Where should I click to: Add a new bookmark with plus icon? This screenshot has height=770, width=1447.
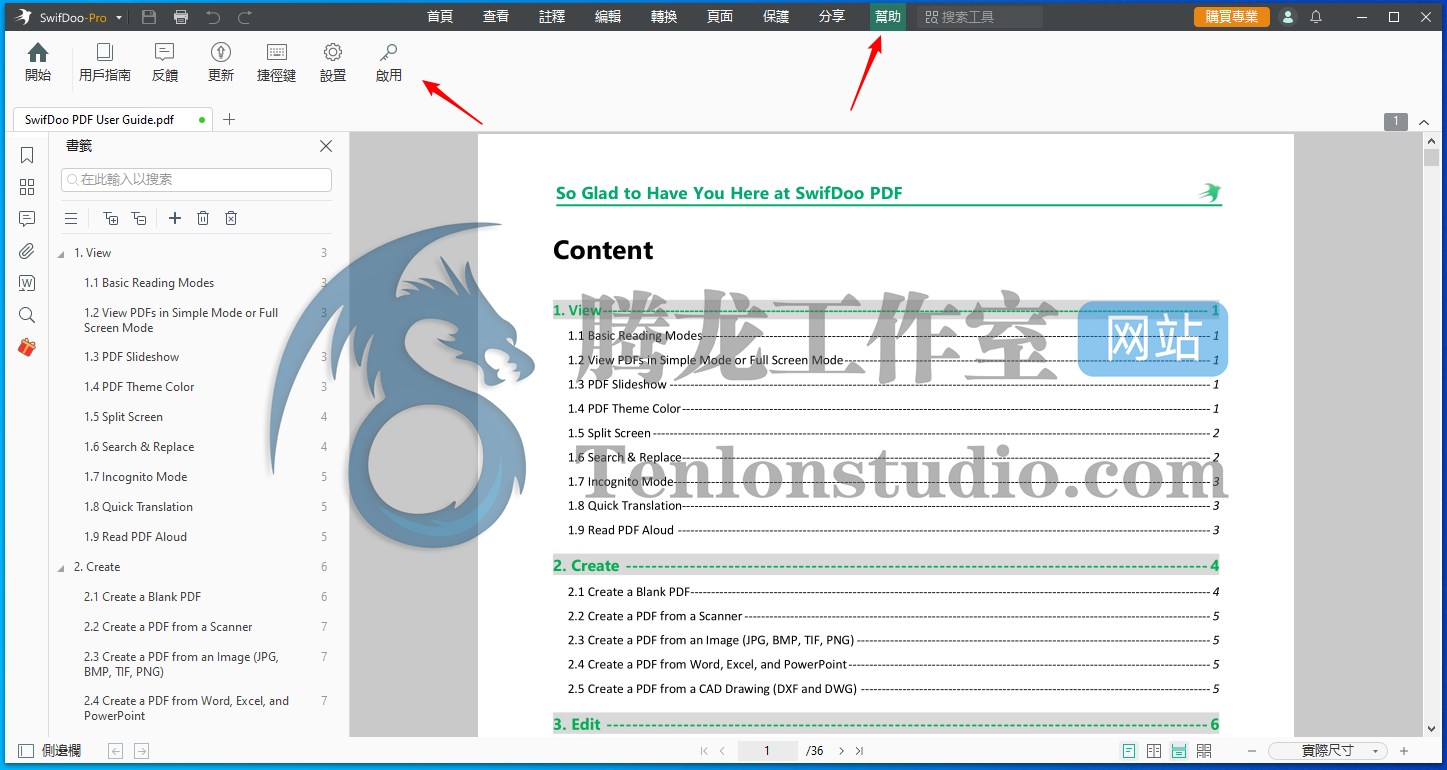[x=175, y=218]
